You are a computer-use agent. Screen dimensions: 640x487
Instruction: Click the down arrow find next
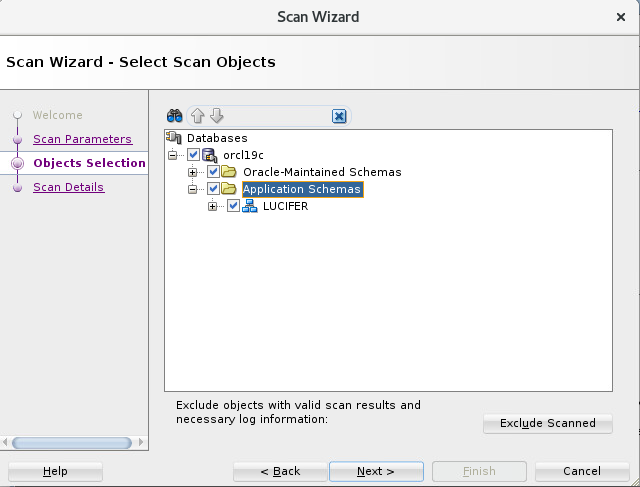pos(217,116)
